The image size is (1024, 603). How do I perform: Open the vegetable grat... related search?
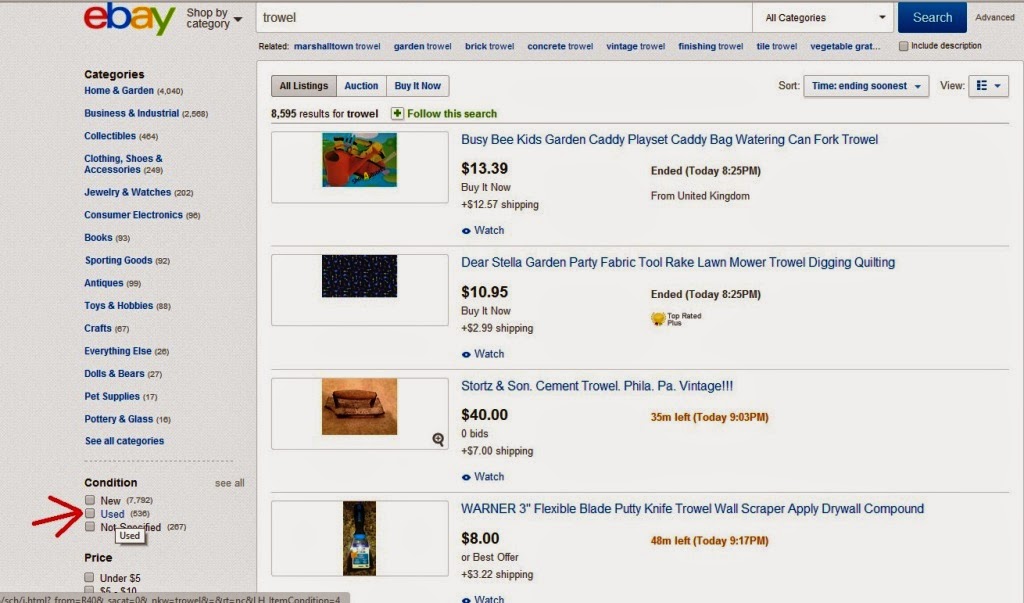[845, 46]
